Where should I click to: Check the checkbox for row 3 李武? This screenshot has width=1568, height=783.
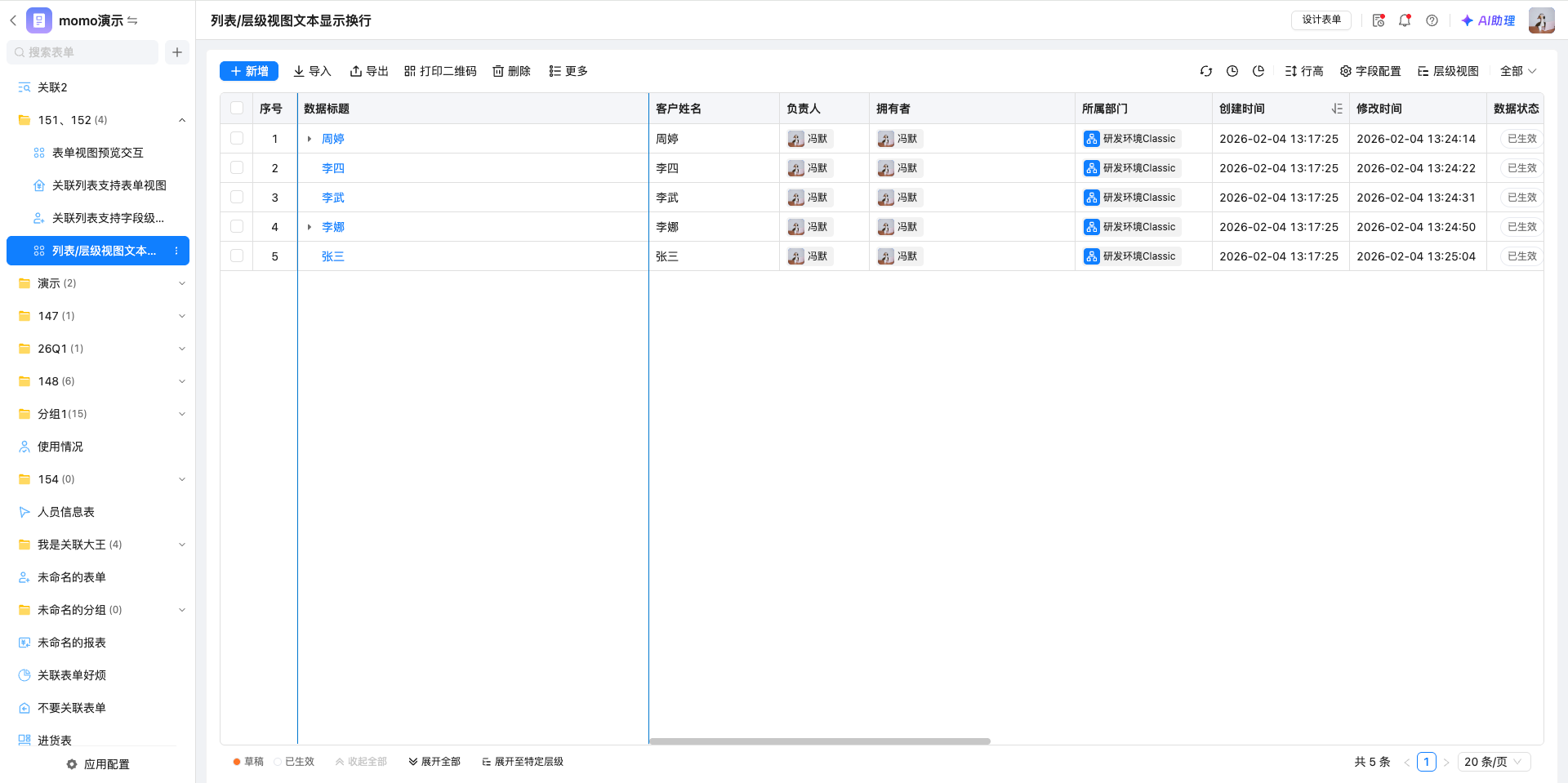pyautogui.click(x=237, y=198)
